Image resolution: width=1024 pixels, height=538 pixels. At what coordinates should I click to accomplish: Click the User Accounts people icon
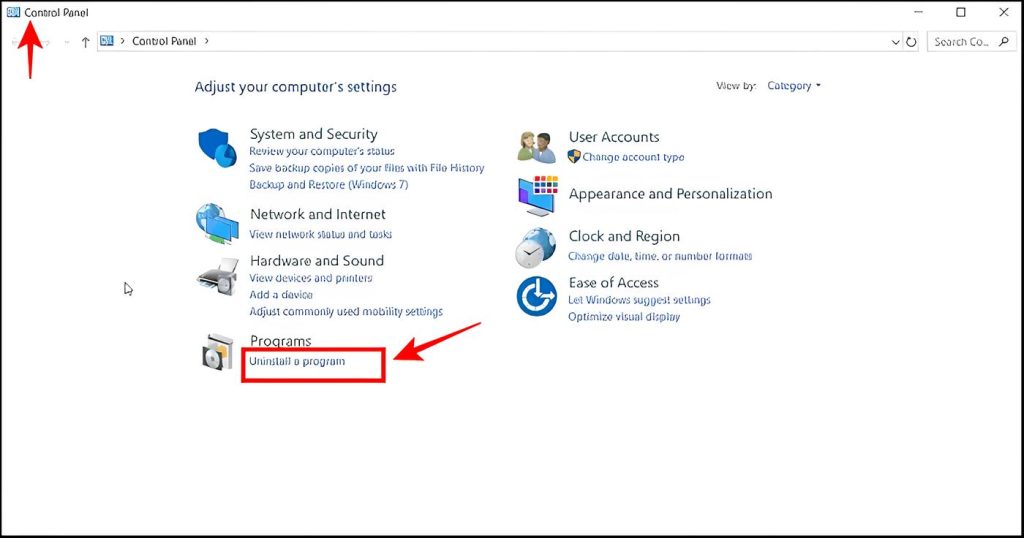pos(537,147)
